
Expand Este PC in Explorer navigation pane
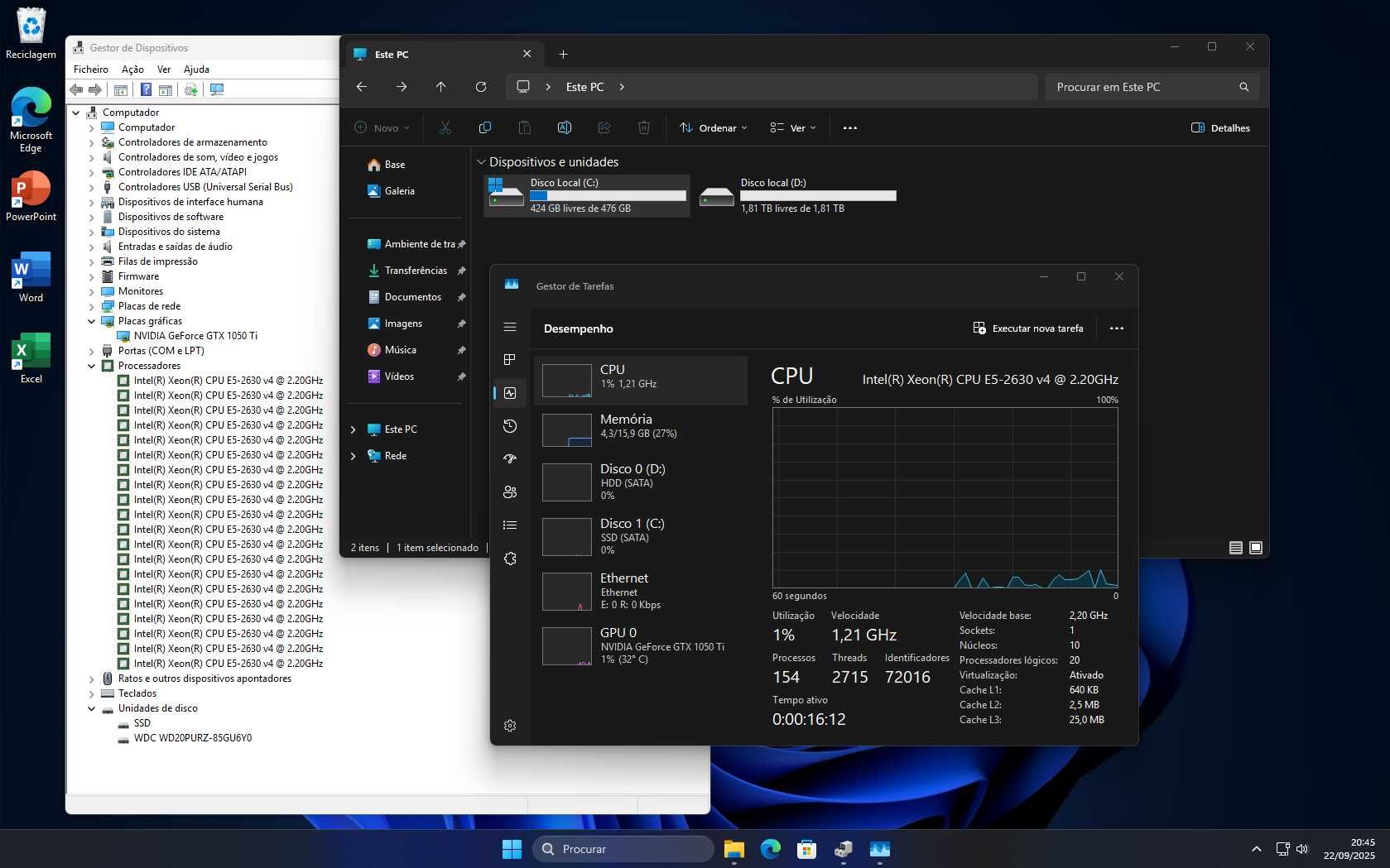click(x=354, y=429)
